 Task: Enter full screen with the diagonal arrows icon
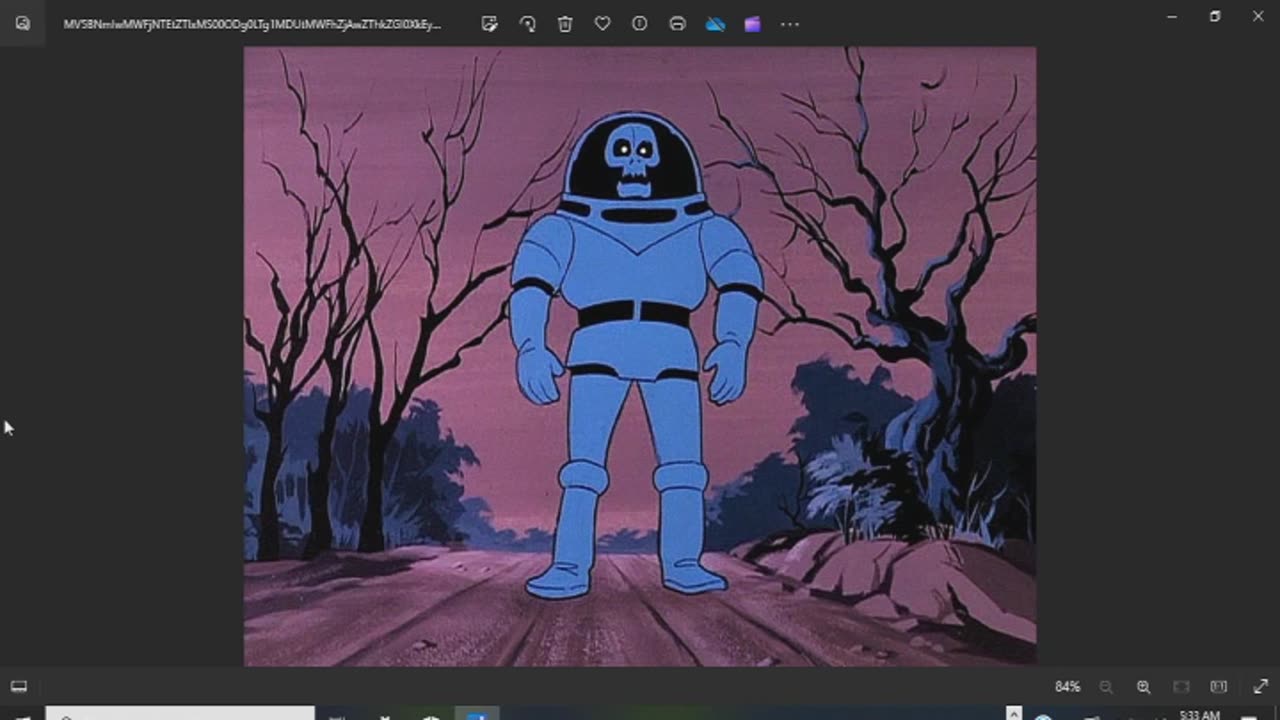1260,687
